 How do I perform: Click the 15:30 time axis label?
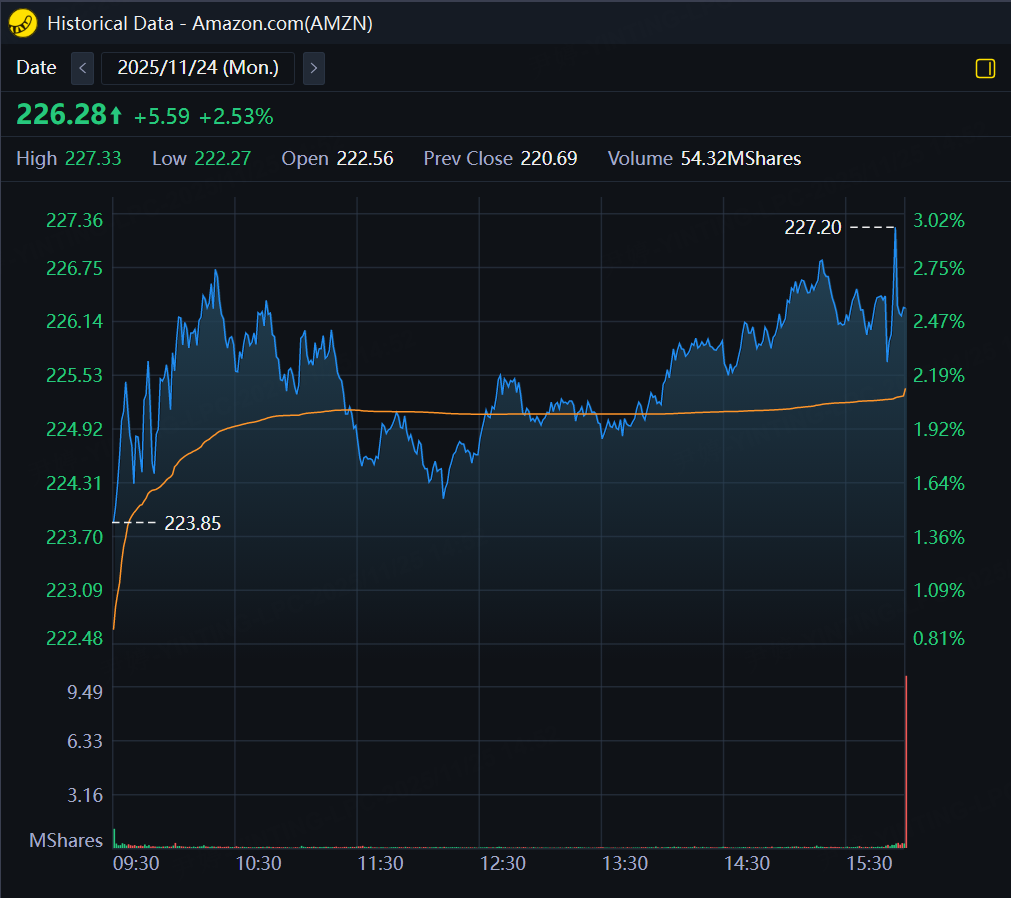[869, 864]
